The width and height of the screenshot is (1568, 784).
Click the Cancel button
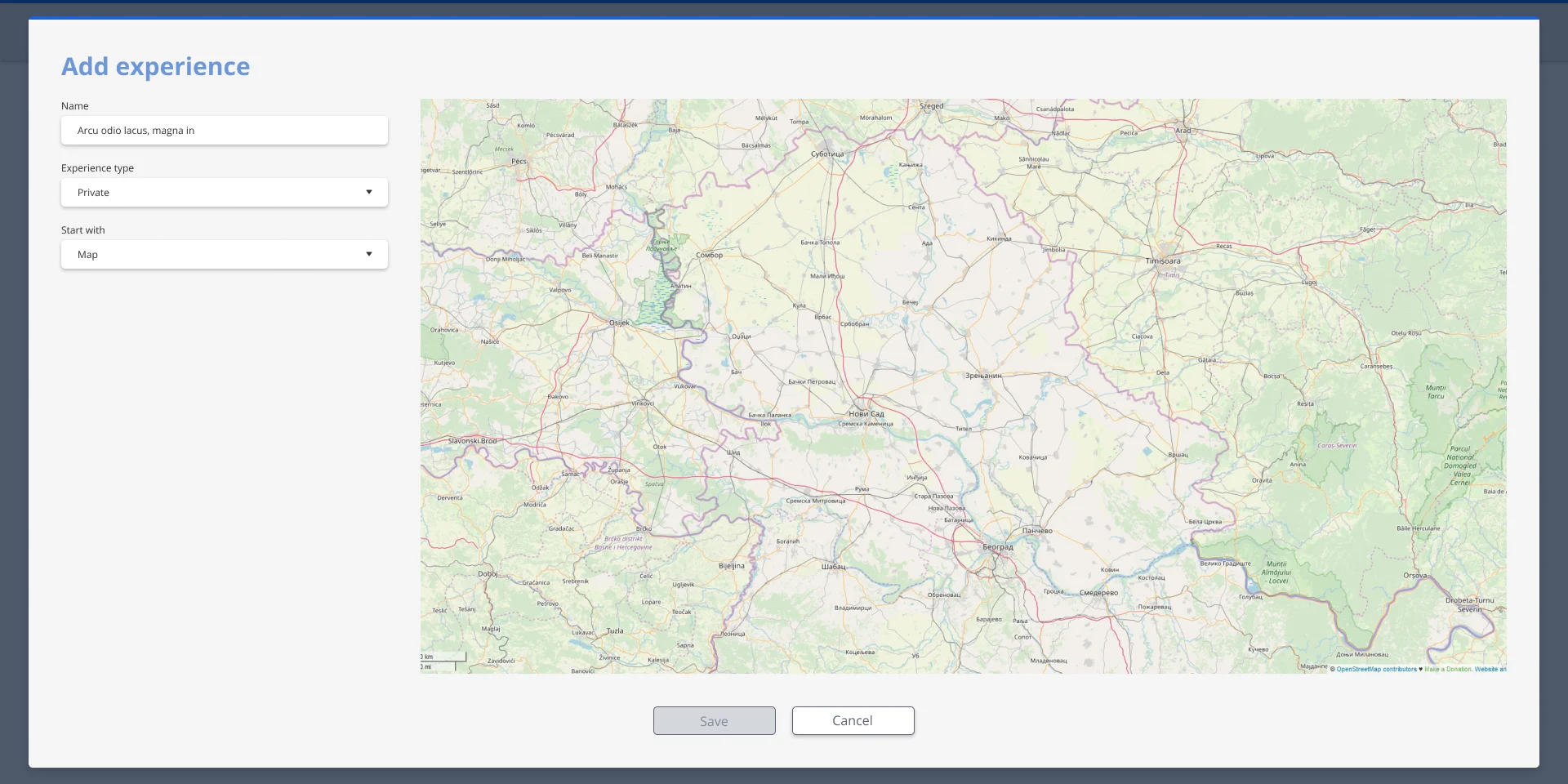tap(853, 721)
